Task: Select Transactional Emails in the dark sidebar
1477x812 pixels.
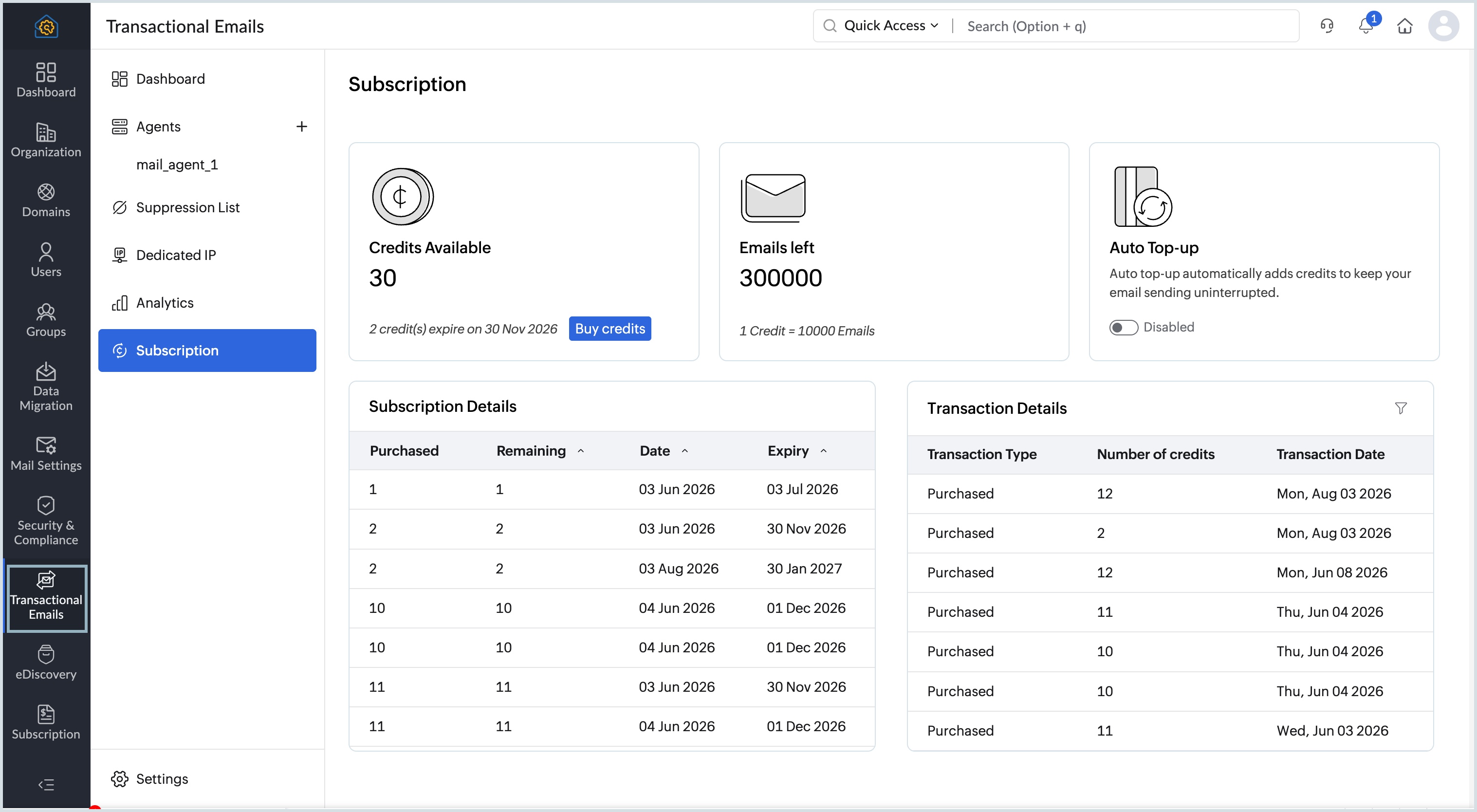Action: (46, 598)
